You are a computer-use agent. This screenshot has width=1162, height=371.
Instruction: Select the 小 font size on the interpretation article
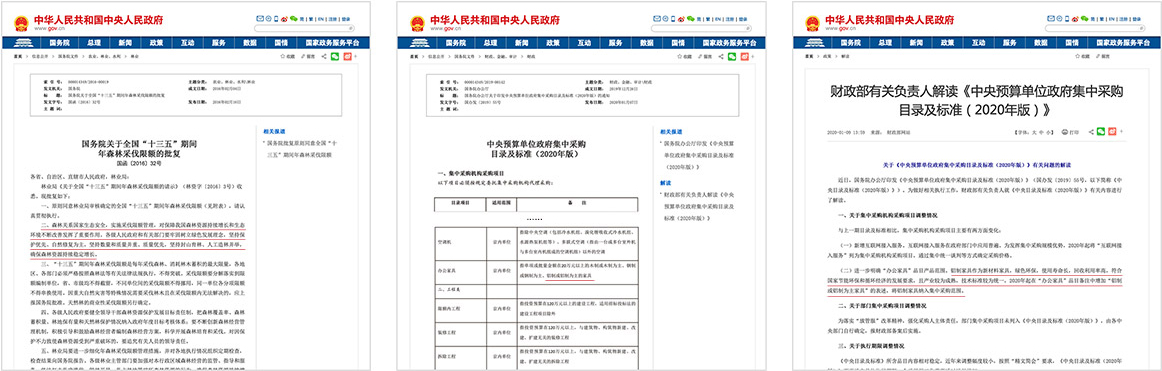coord(1048,133)
